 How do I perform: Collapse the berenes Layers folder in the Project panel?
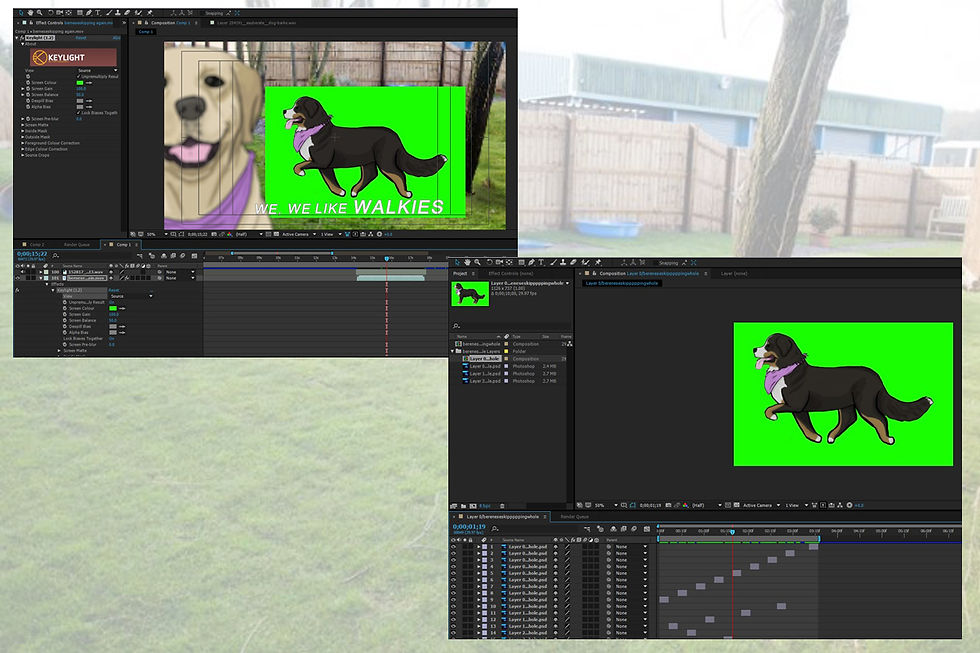tap(452, 351)
